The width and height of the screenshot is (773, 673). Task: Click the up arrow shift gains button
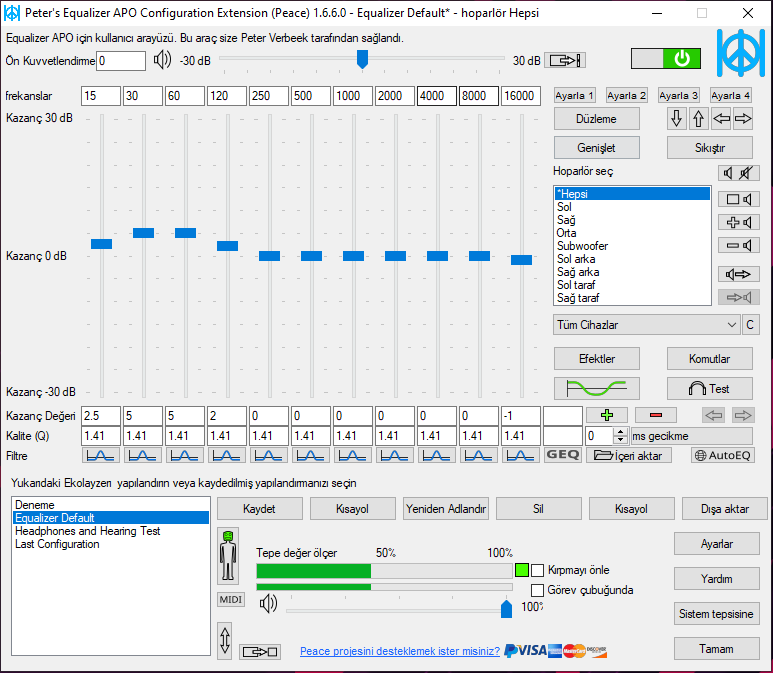[698, 118]
